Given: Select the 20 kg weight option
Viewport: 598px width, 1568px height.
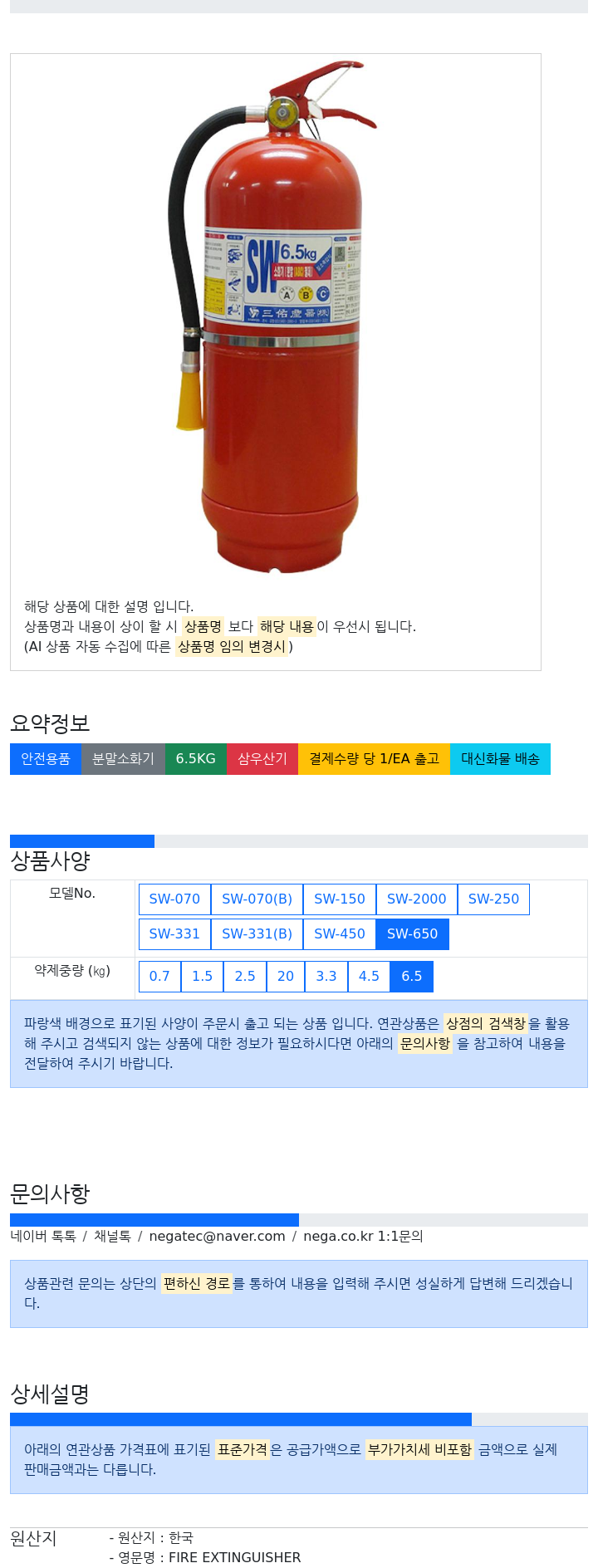Looking at the screenshot, I should (286, 977).
